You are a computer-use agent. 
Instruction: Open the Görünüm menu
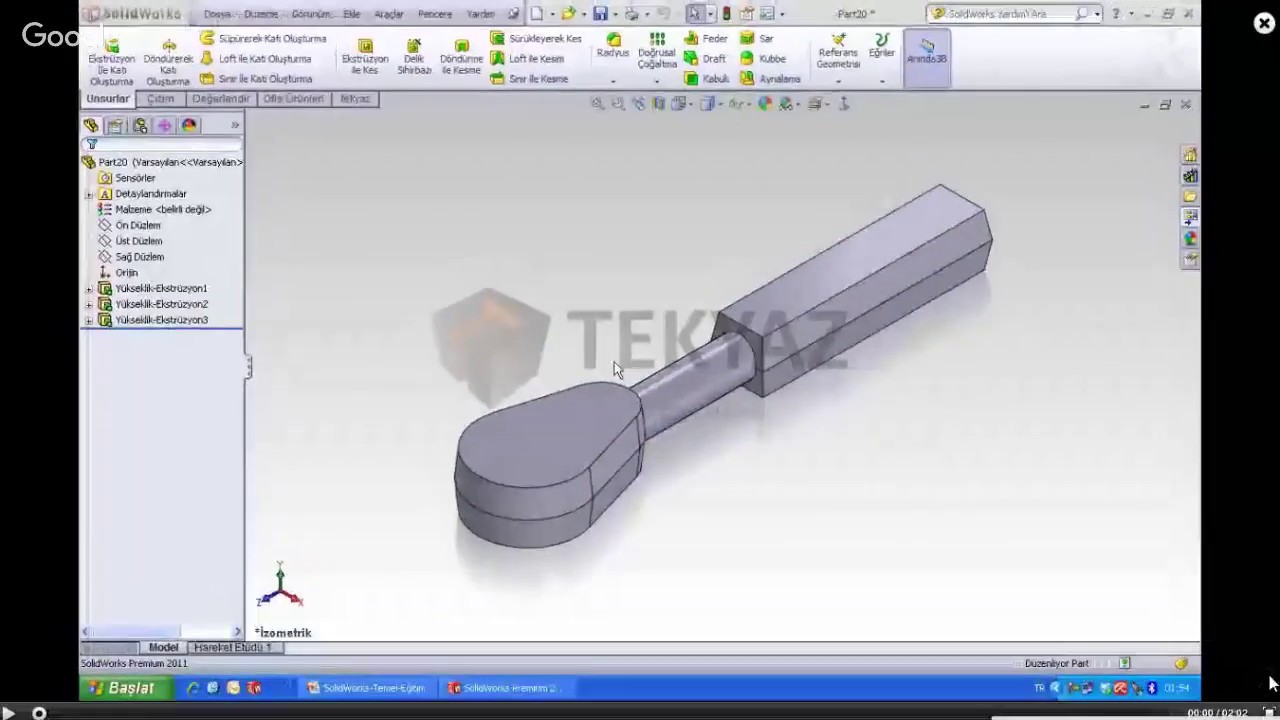click(311, 15)
